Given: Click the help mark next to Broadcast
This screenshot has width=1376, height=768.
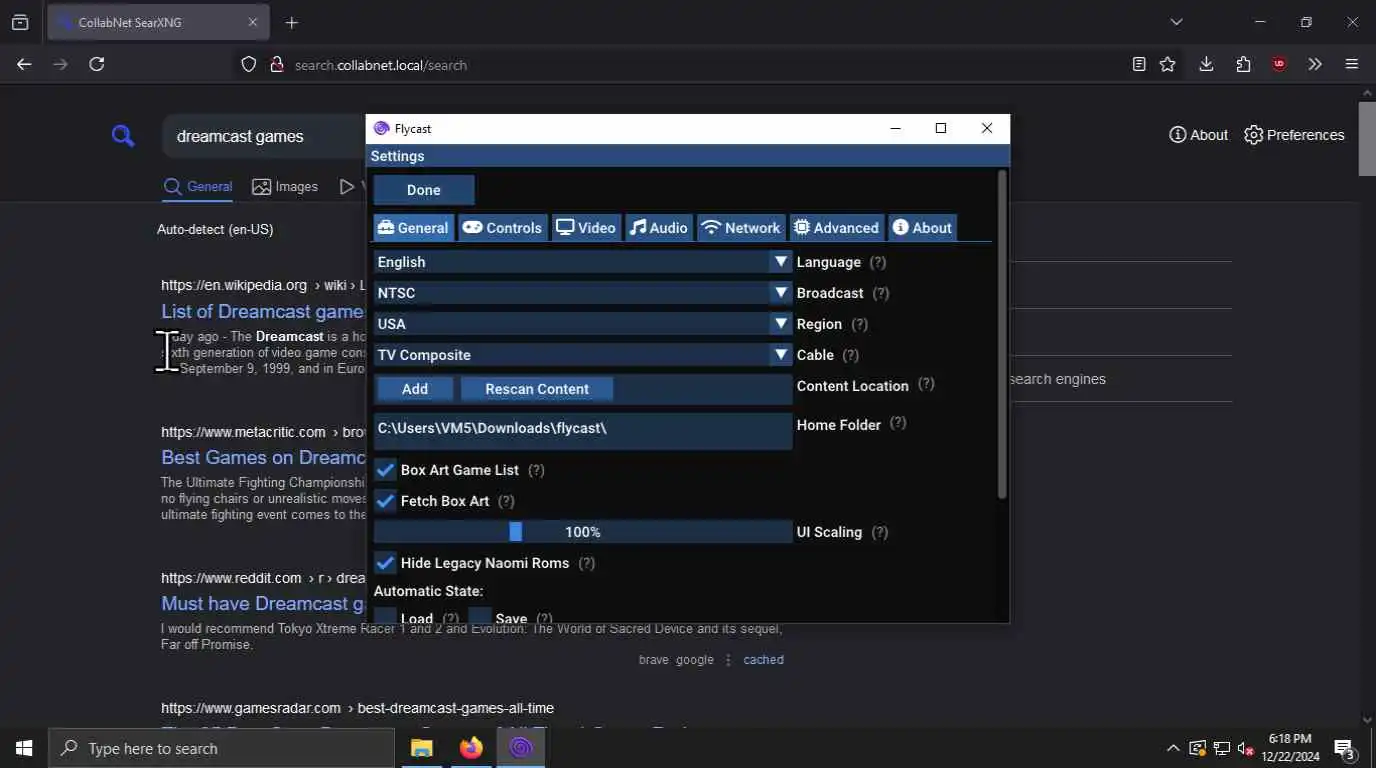Looking at the screenshot, I should 881,293.
